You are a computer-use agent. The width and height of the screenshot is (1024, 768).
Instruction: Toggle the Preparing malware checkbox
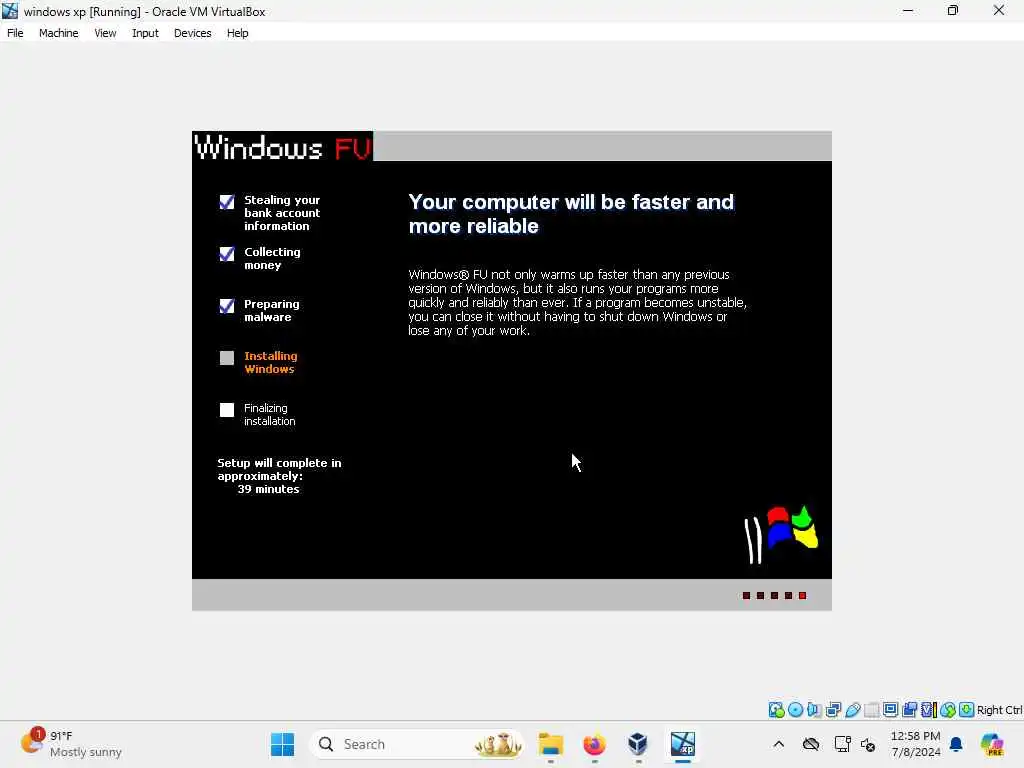coord(227,306)
